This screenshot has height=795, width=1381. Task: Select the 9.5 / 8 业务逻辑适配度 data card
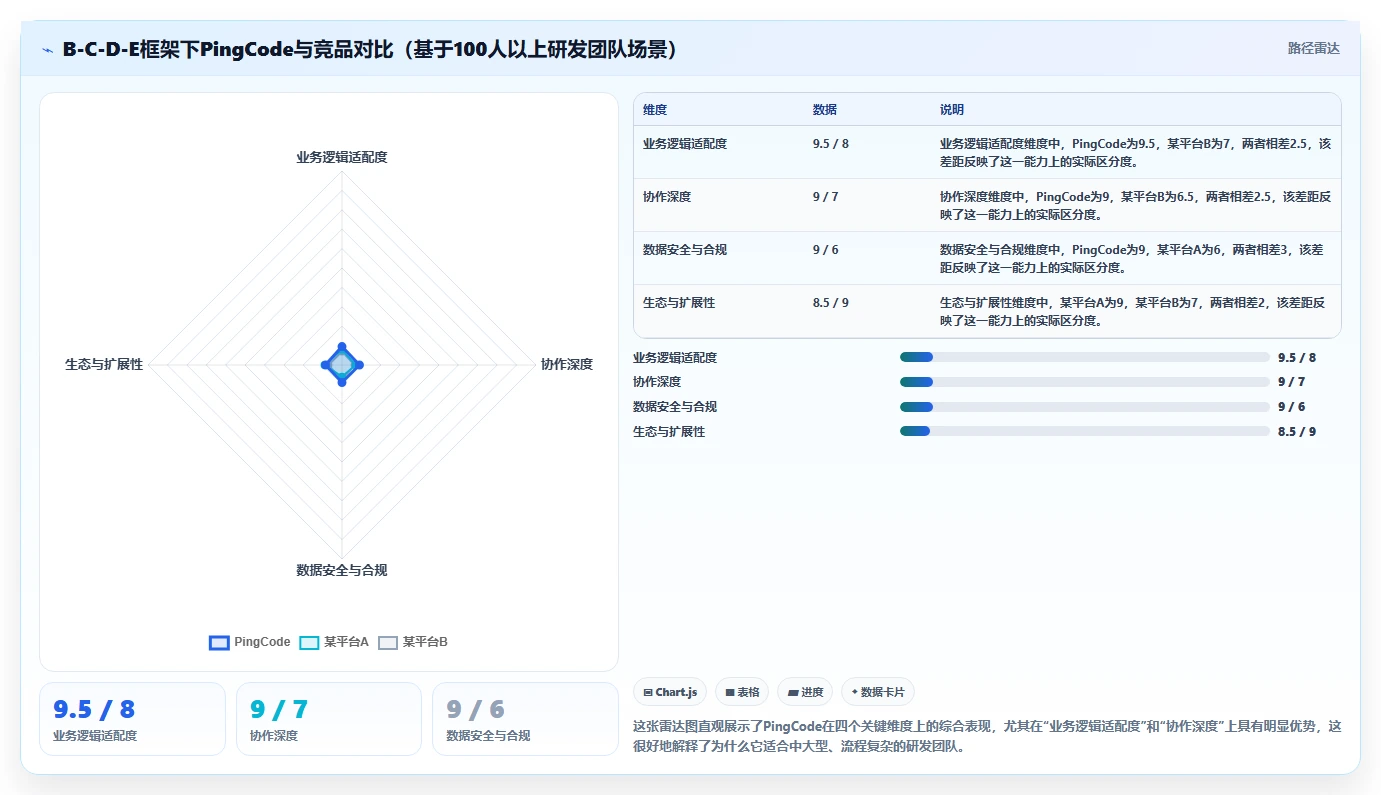click(x=132, y=719)
